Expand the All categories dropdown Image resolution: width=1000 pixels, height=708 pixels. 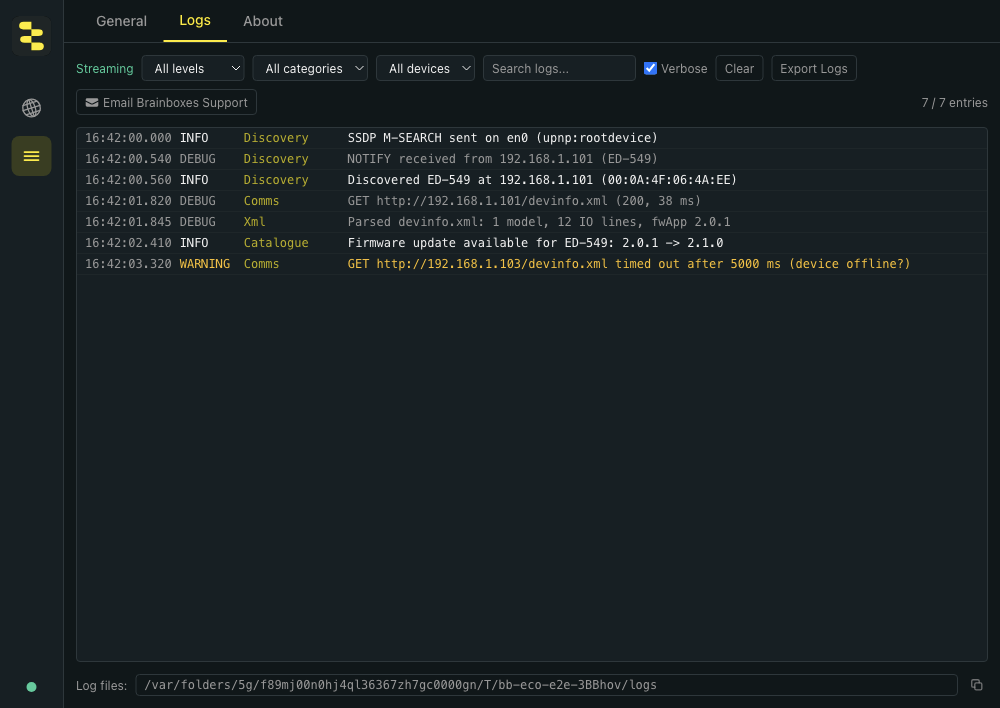[x=310, y=68]
